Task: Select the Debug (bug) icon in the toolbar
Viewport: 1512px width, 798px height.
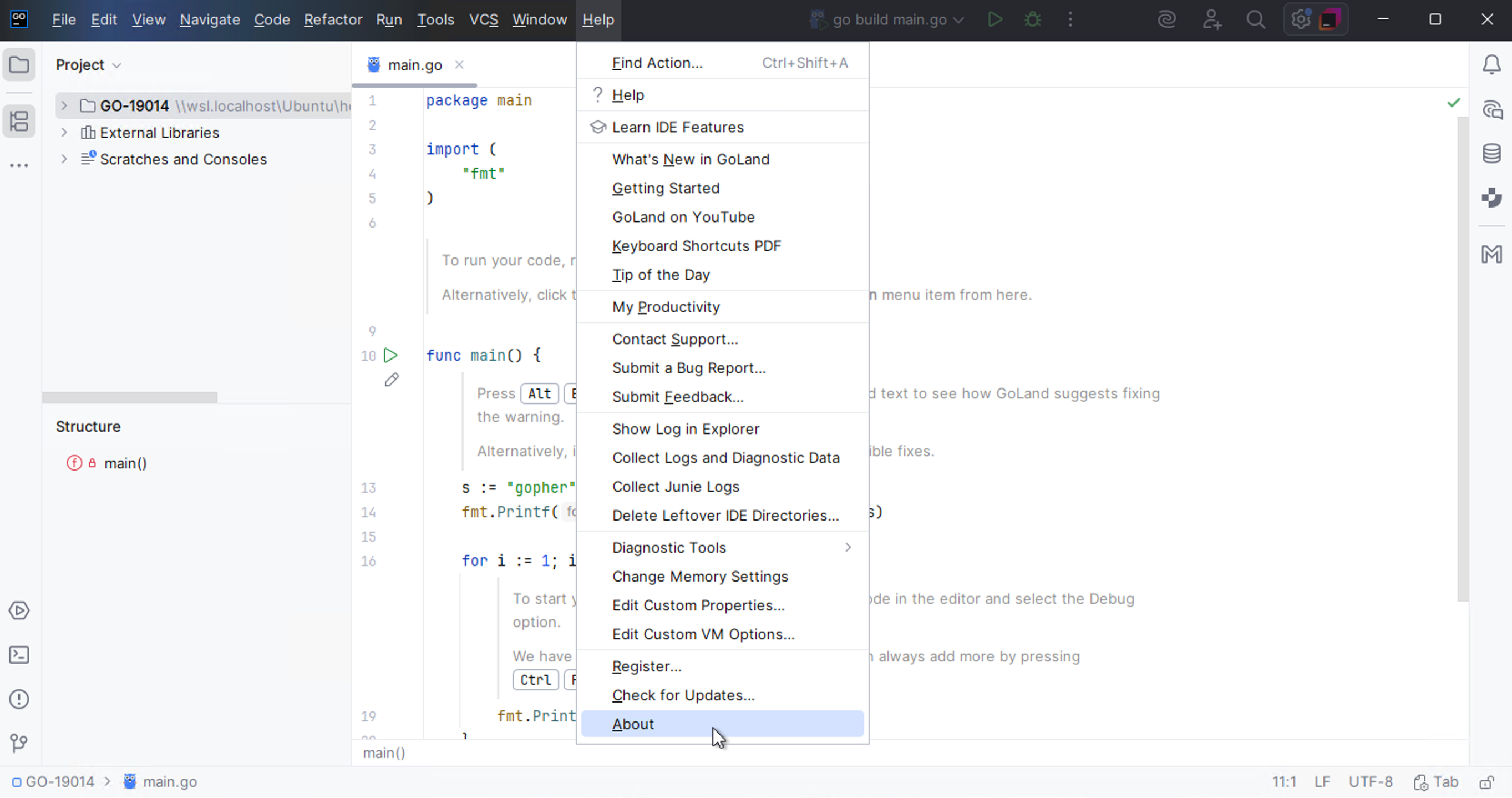Action: tap(1032, 19)
